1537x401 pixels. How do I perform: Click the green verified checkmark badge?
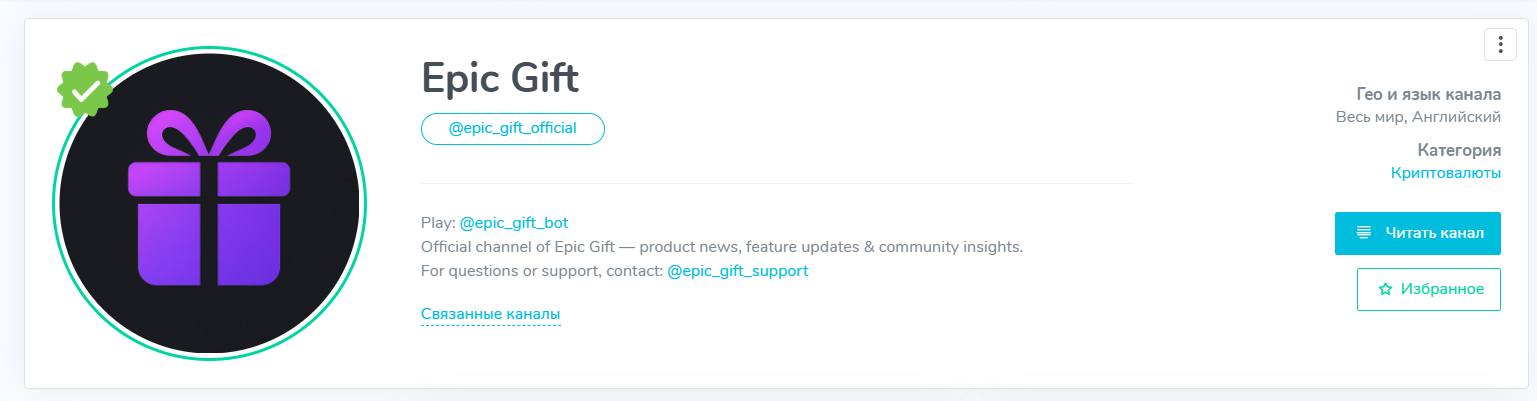point(85,91)
